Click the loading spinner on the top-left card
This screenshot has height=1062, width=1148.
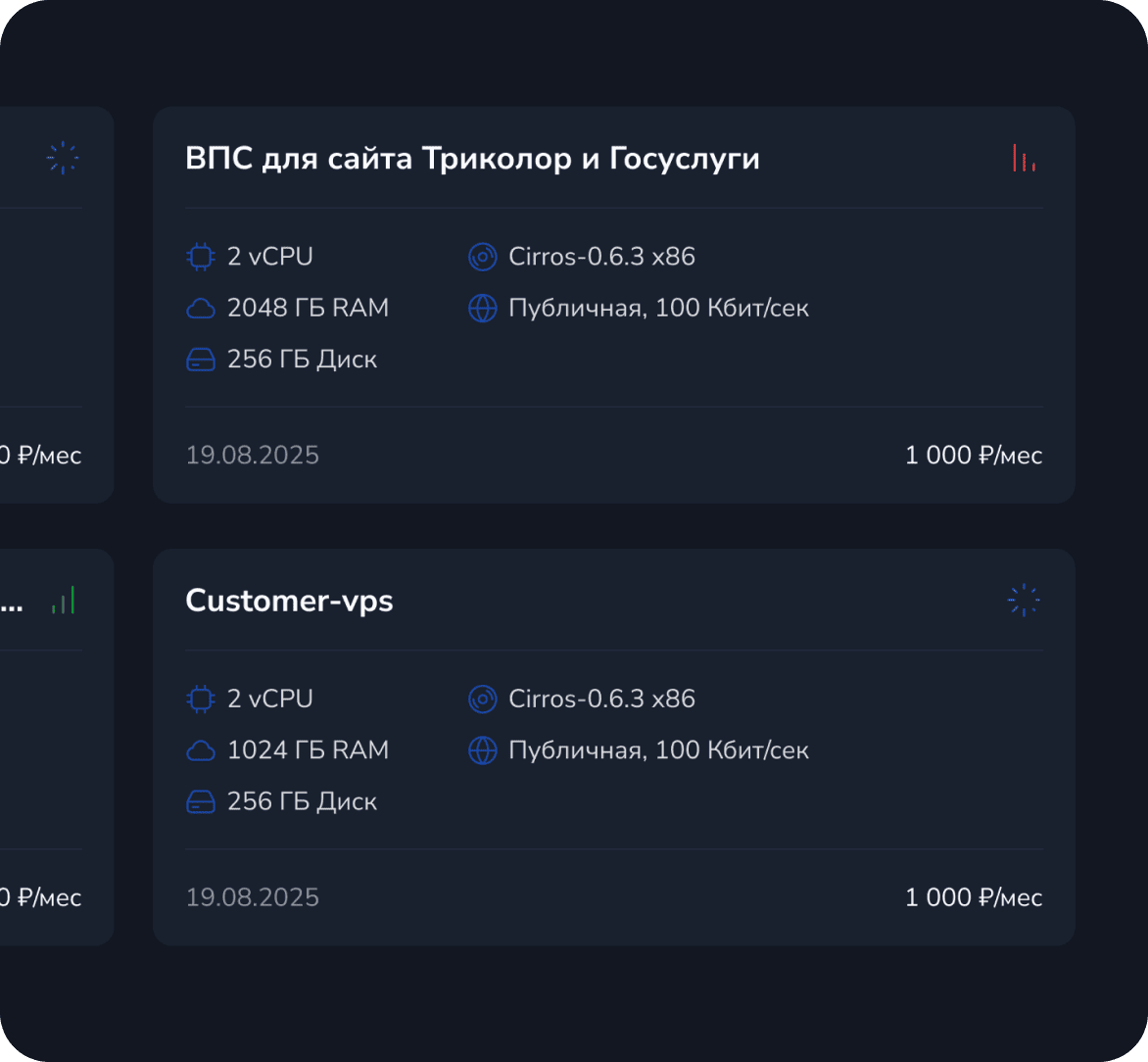63,157
